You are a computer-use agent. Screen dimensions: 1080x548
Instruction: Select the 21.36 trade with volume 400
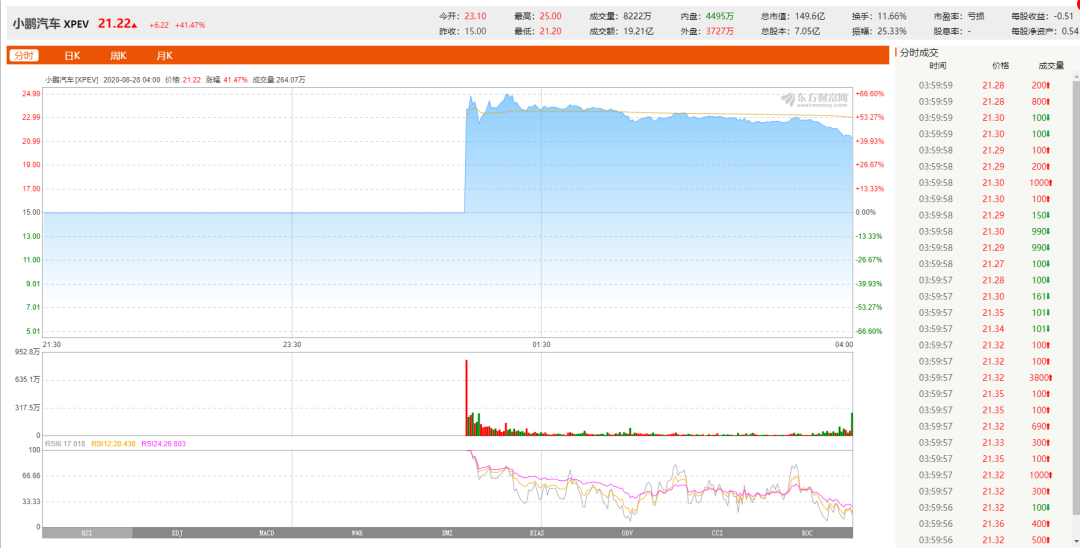(x=984, y=524)
